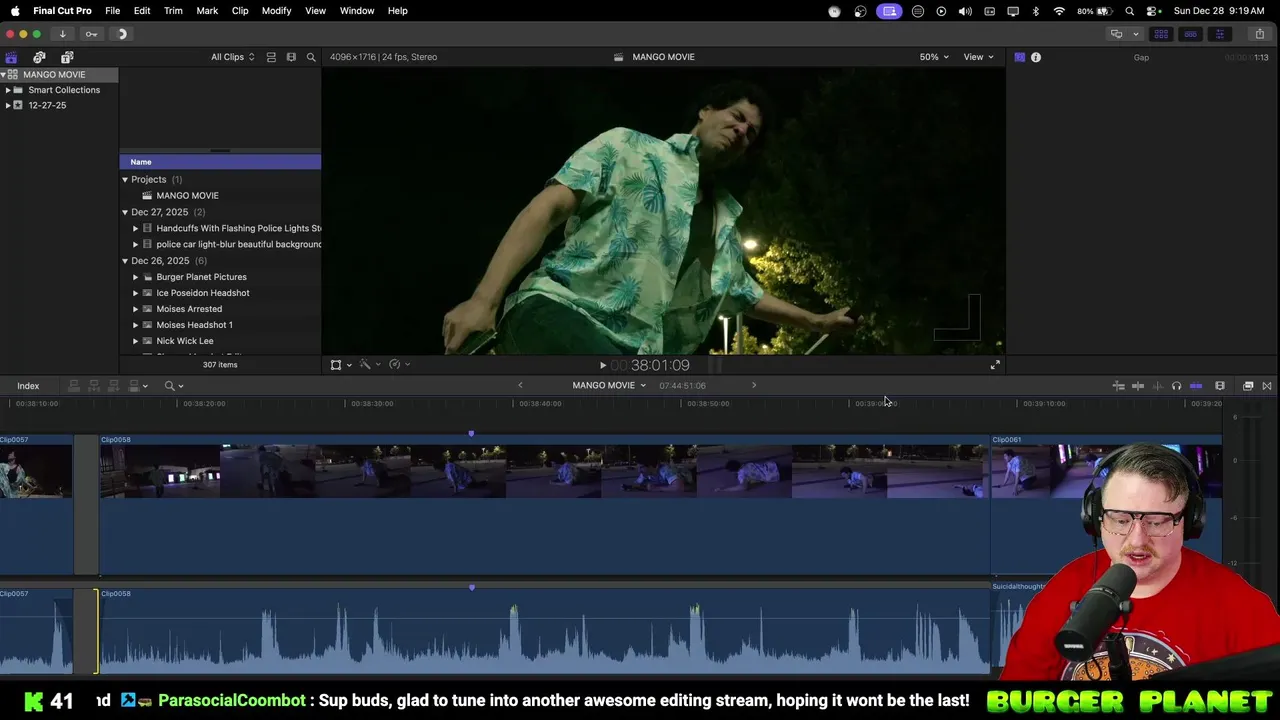1280x720 pixels.
Task: Open the File menu
Action: tap(113, 11)
